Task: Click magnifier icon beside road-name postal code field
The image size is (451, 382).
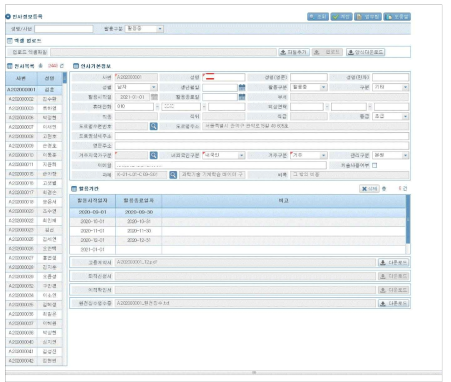Action: point(154,126)
